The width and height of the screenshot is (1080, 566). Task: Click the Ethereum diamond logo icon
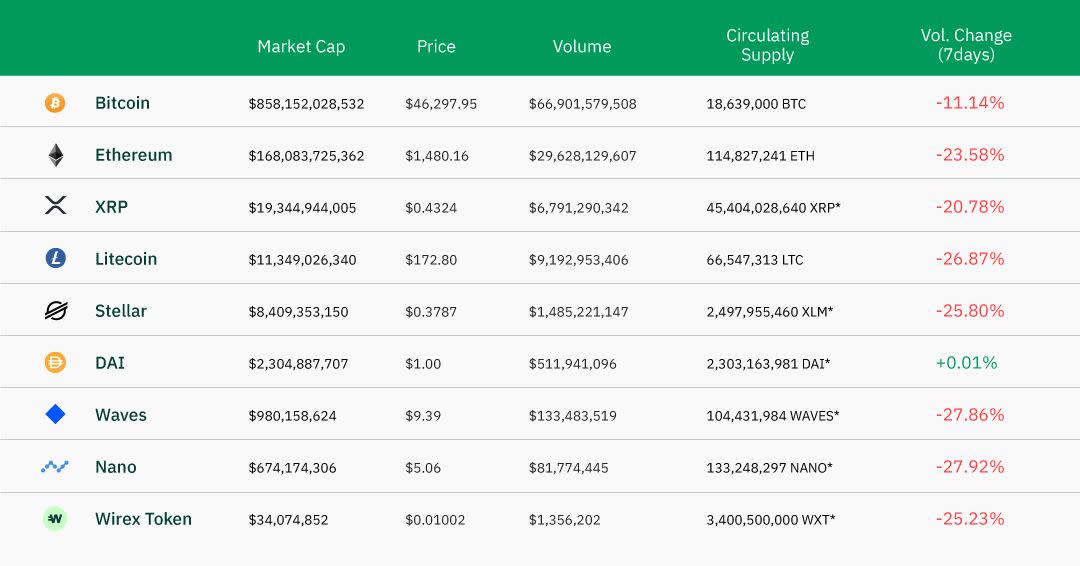coord(56,155)
